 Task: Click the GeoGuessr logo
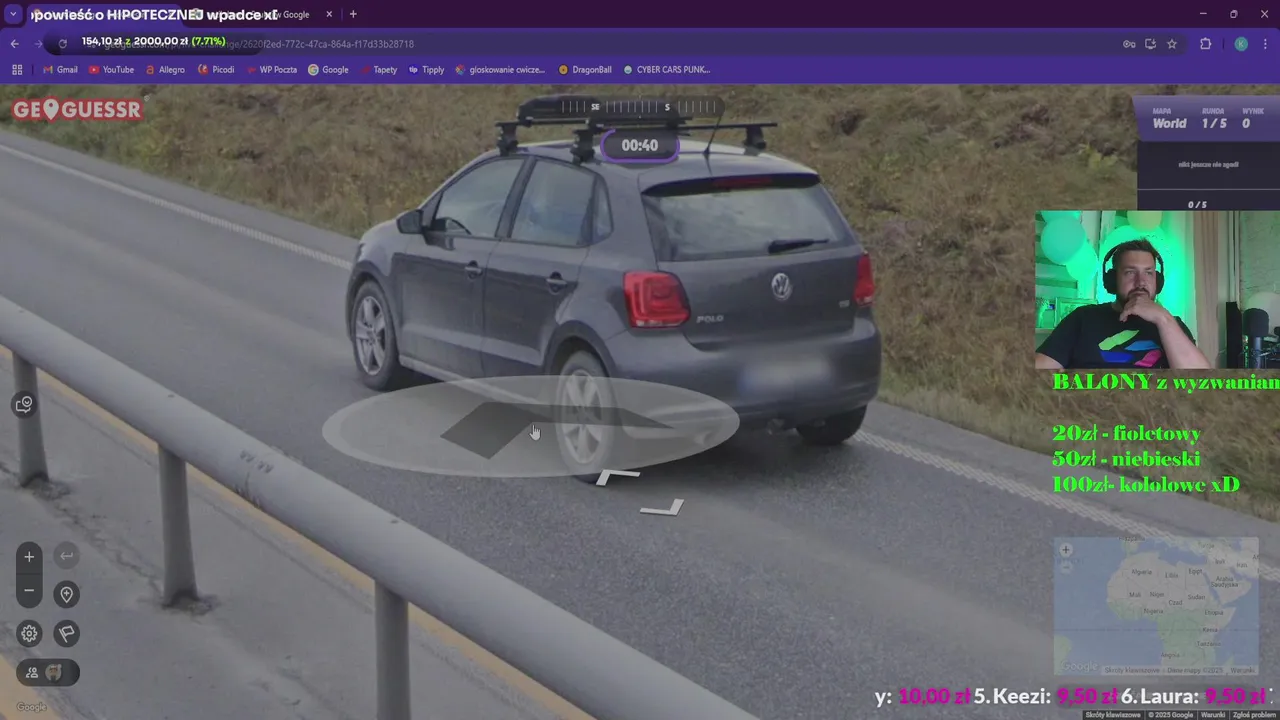pos(77,110)
